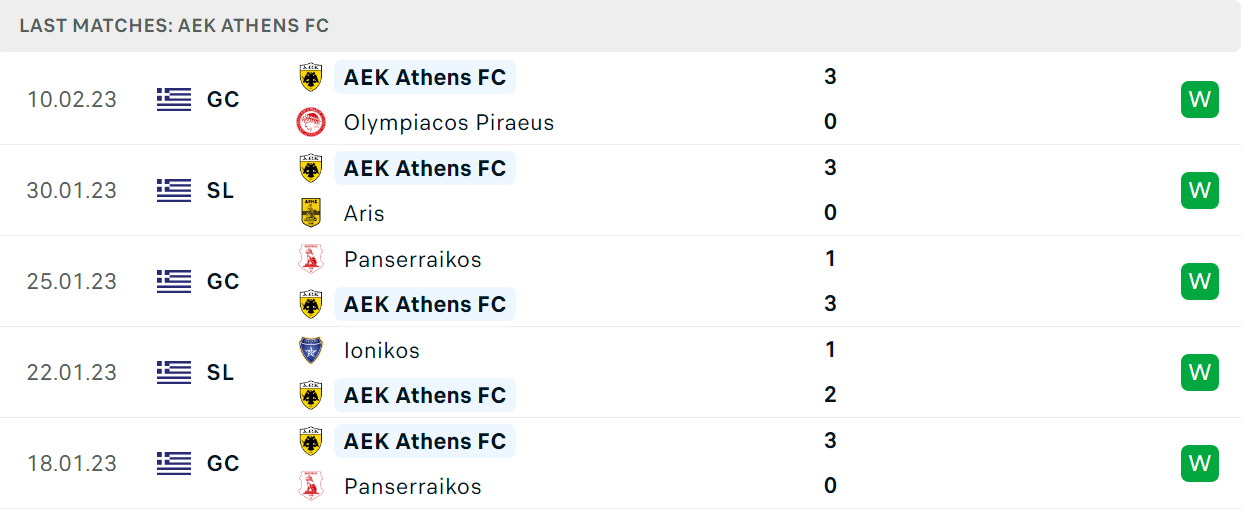Click Olympiacos Piraeus team logo

tap(311, 122)
